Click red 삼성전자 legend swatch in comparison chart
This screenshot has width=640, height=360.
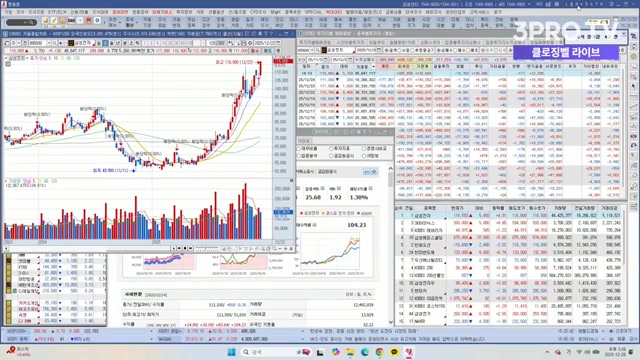click(301, 213)
